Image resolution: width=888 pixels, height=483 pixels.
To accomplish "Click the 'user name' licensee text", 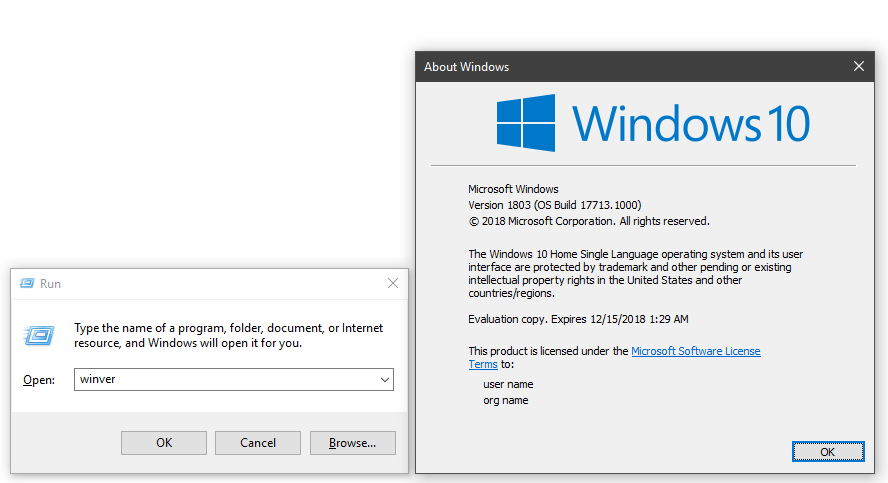I will click(508, 384).
